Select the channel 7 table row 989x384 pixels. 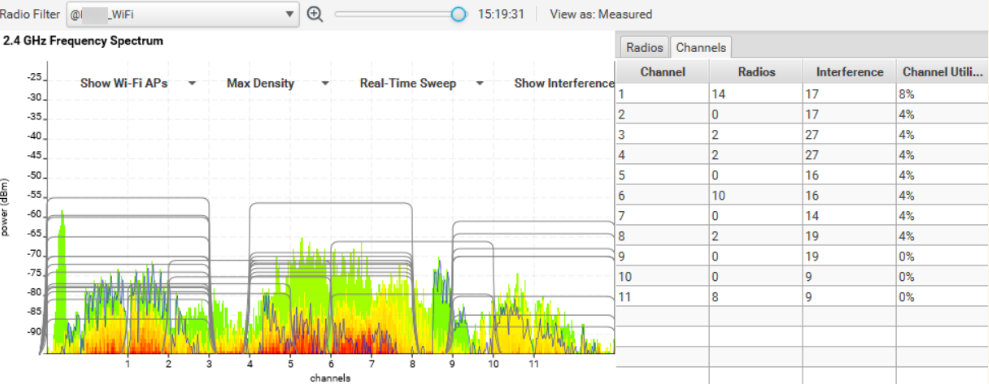802,216
